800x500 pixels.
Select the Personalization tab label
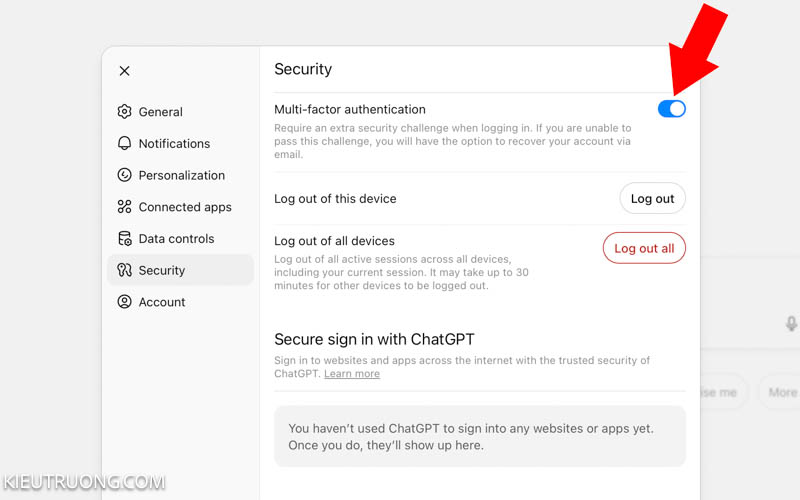coord(182,175)
